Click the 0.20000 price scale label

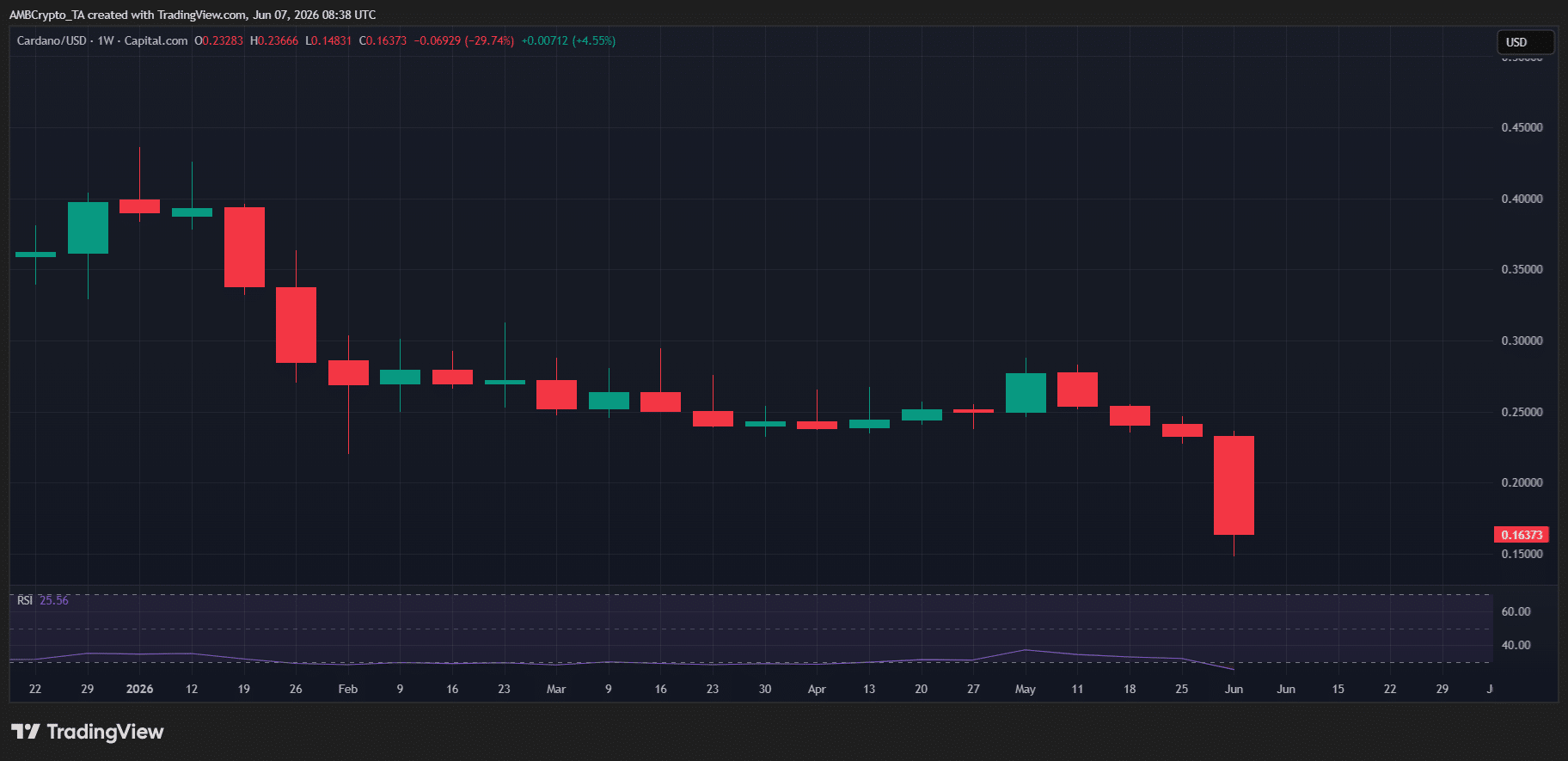click(1522, 482)
